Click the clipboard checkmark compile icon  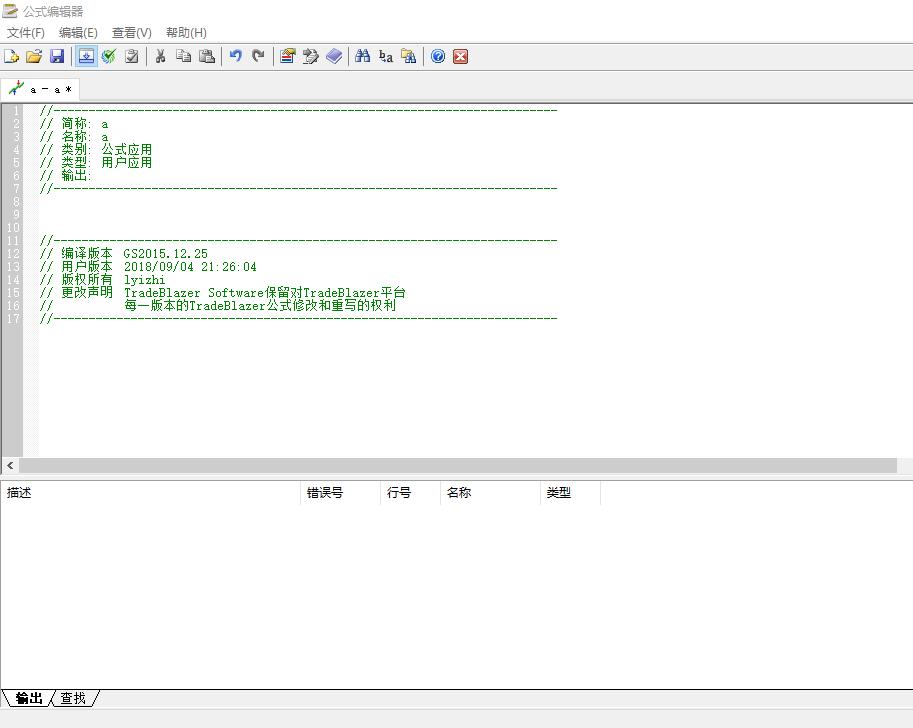tap(132, 56)
